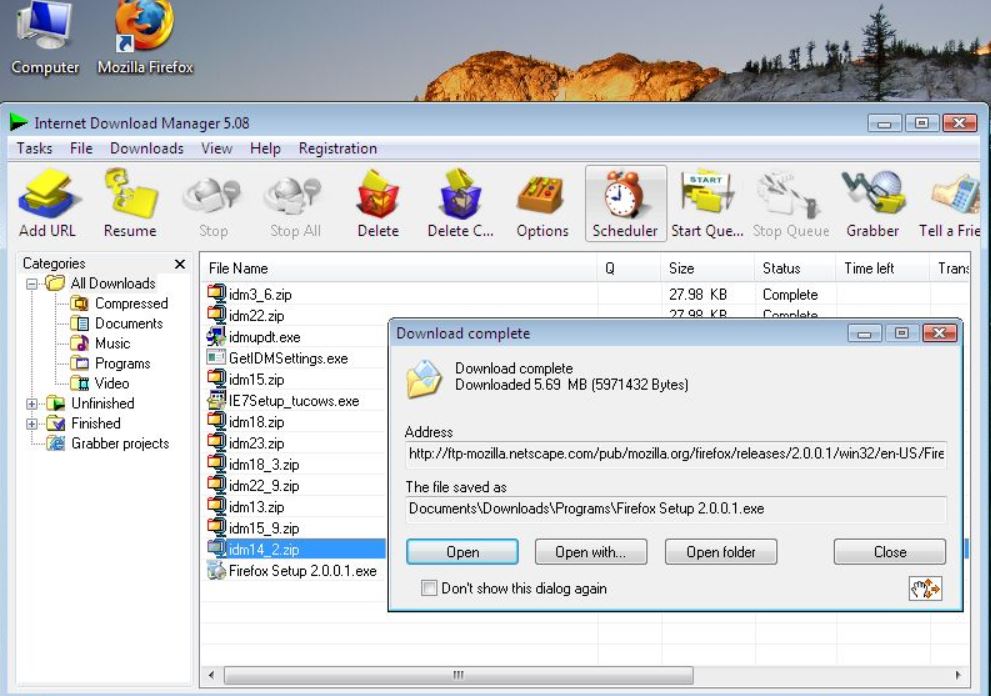This screenshot has height=696, width=991.
Task: Click the IE7Setup_tucows.exe file icon
Action: click(x=217, y=400)
